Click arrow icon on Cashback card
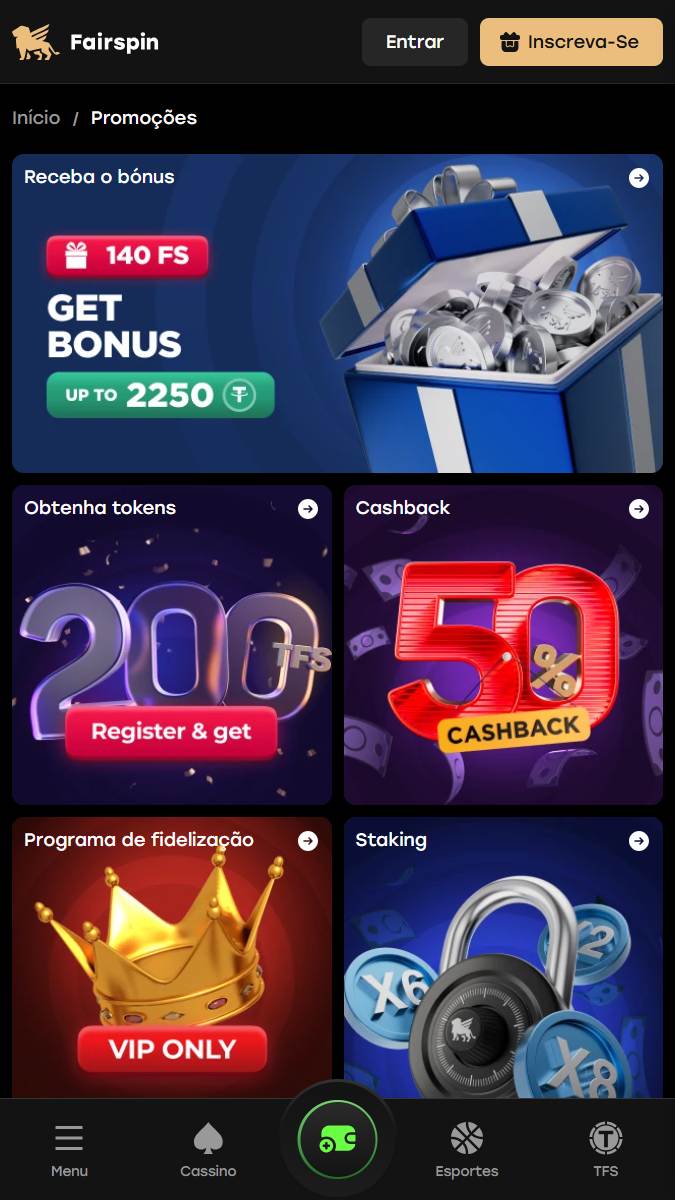 click(639, 509)
